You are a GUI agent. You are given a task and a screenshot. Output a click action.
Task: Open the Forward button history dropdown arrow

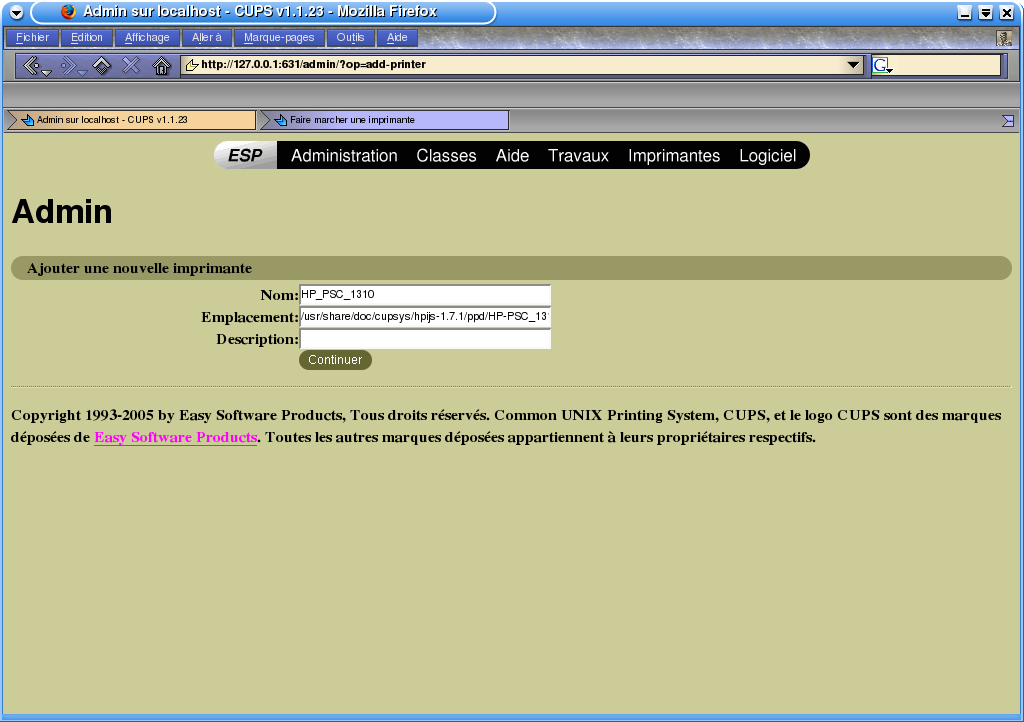[x=82, y=72]
